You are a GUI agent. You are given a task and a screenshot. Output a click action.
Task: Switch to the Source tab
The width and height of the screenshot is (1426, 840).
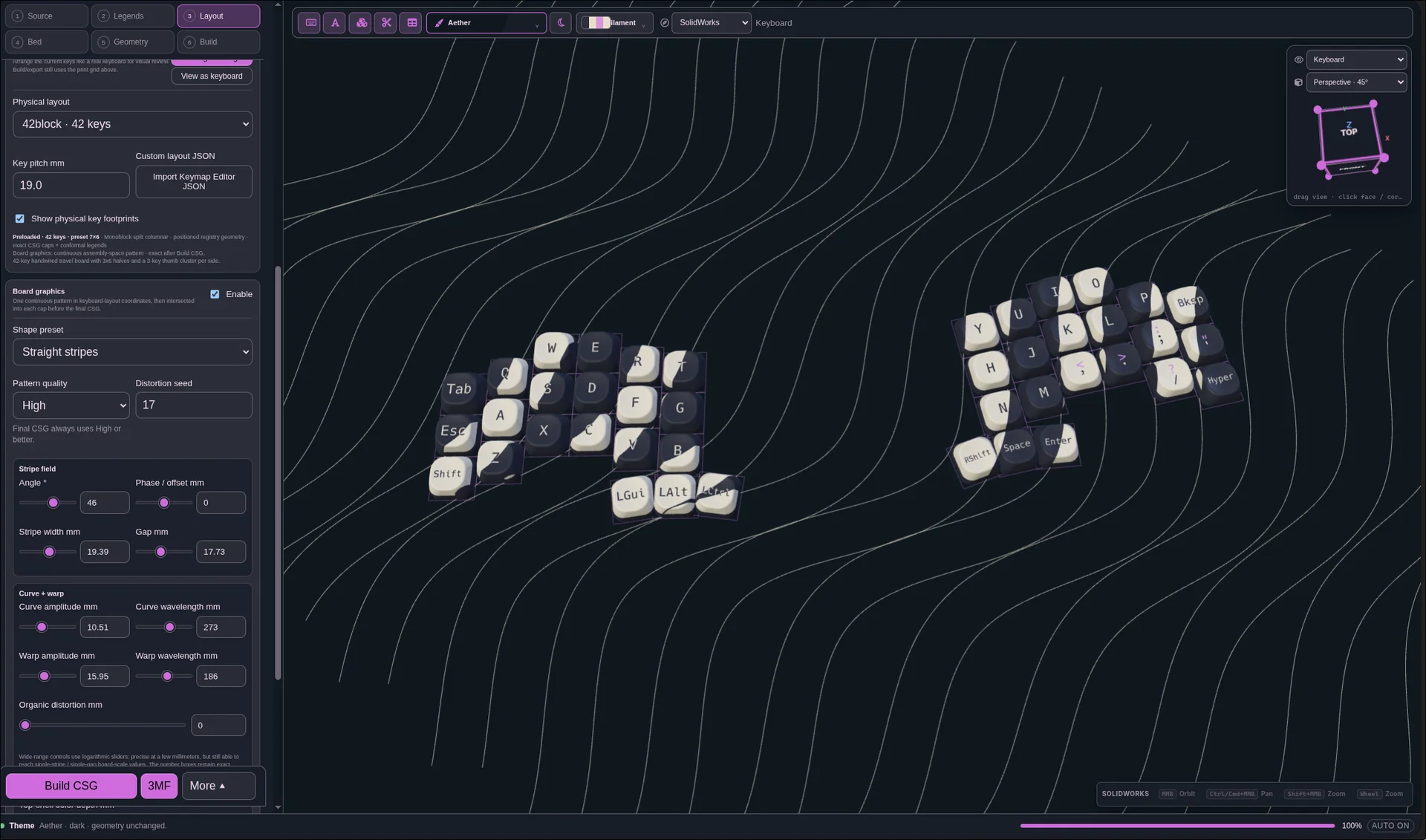[47, 16]
